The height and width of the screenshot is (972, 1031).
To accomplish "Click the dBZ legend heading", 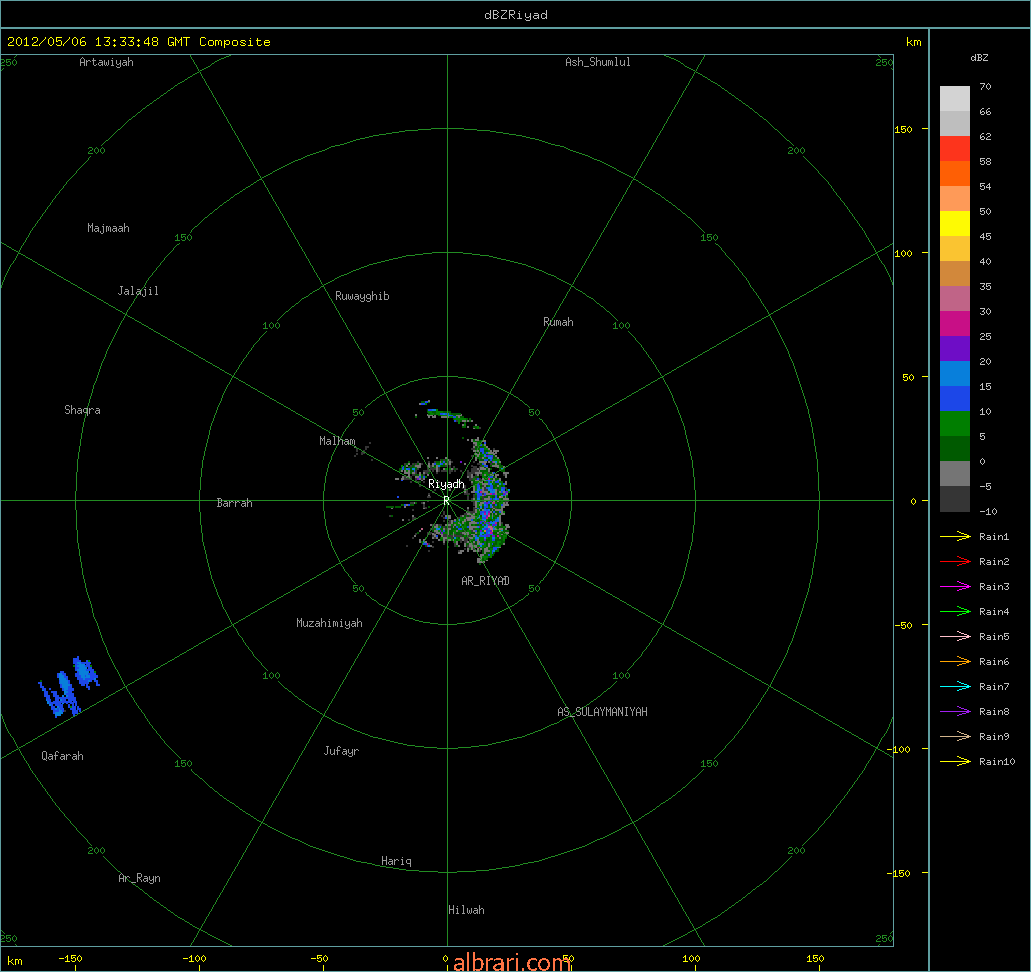I will coord(979,57).
